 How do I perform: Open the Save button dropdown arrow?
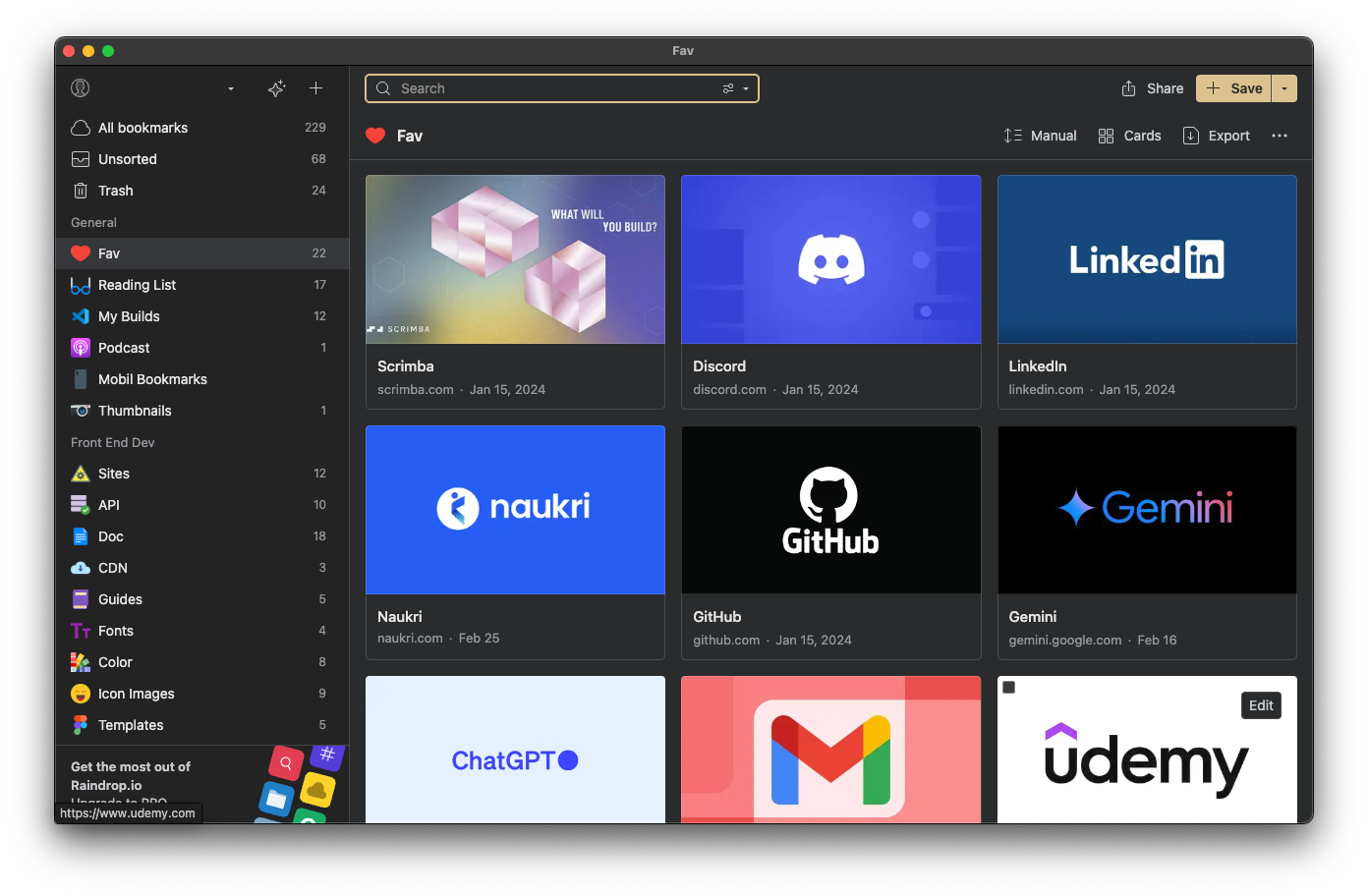[1284, 88]
